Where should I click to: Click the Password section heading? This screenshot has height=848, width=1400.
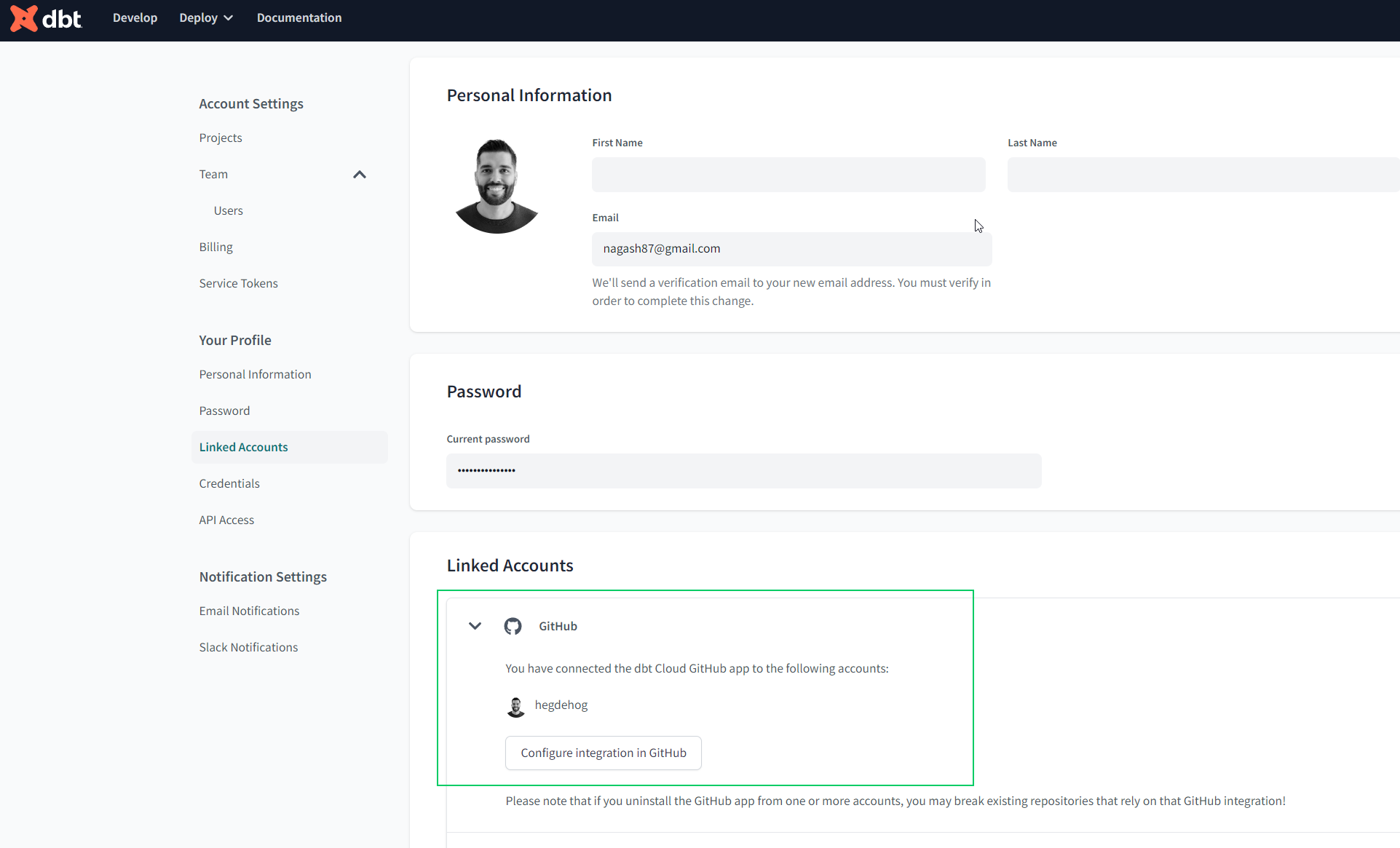484,392
